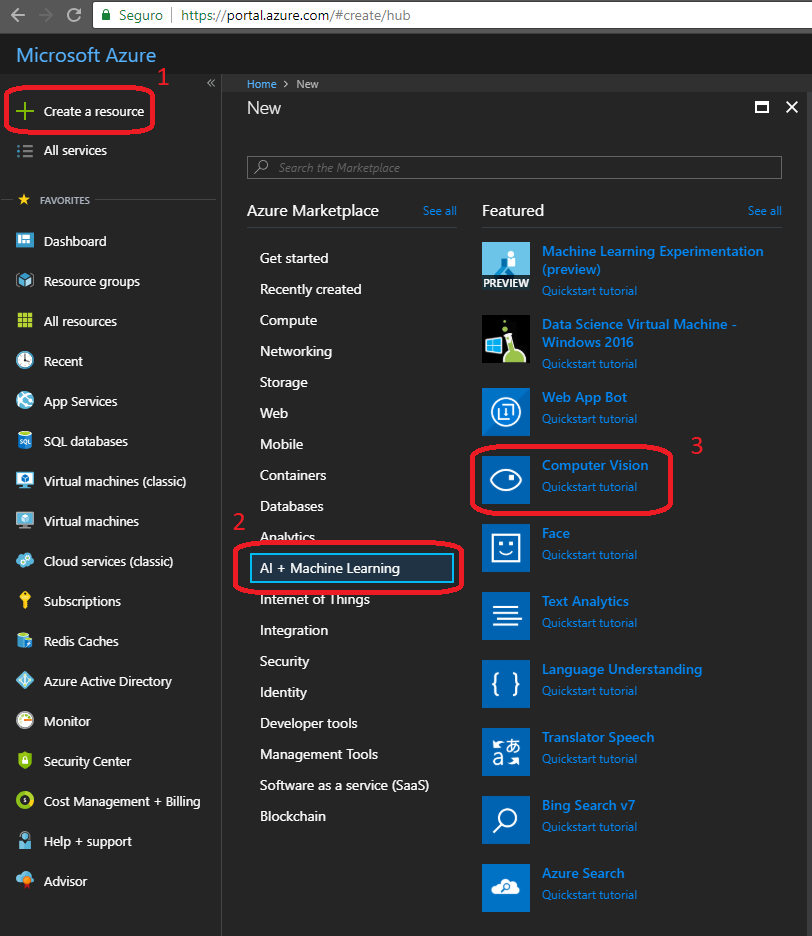
Task: Open the Face service smiley icon
Action: [x=505, y=548]
